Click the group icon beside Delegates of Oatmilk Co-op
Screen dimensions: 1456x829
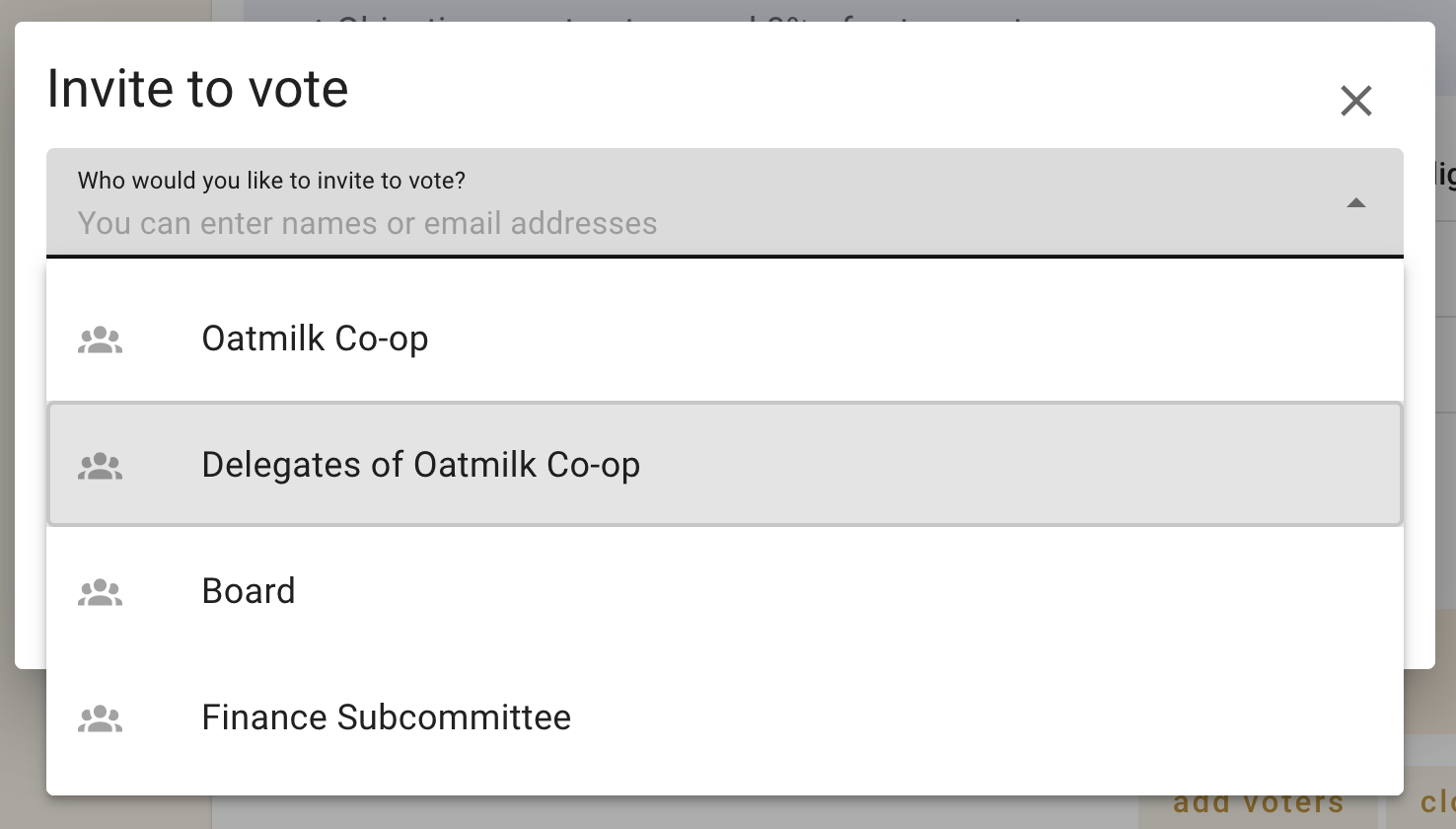point(100,466)
